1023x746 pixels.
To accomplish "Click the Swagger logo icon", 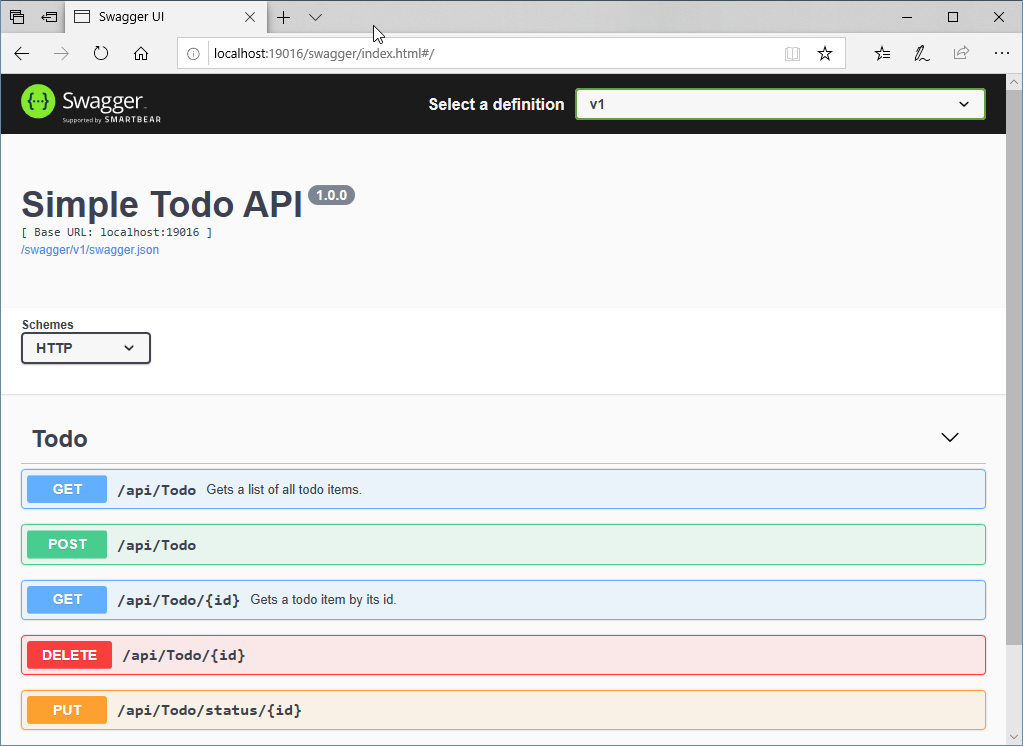I will (x=38, y=103).
